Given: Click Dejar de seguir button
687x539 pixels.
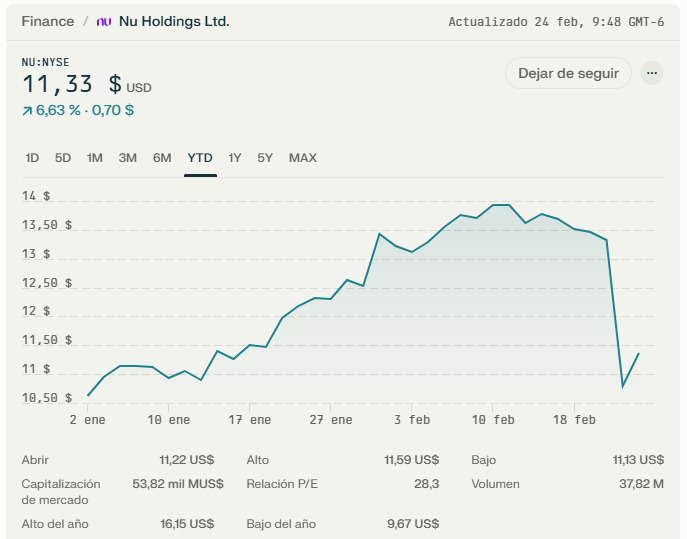Looking at the screenshot, I should pyautogui.click(x=568, y=73).
